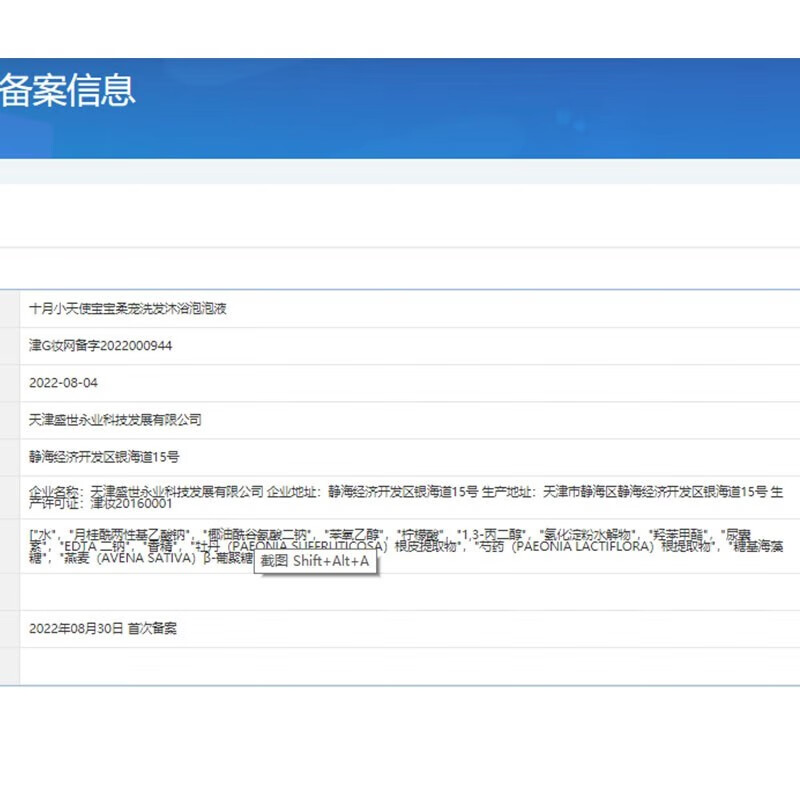Image resolution: width=800 pixels, height=800 pixels.
Task: Select the date 2022-08-04 row
Action: coord(60,383)
